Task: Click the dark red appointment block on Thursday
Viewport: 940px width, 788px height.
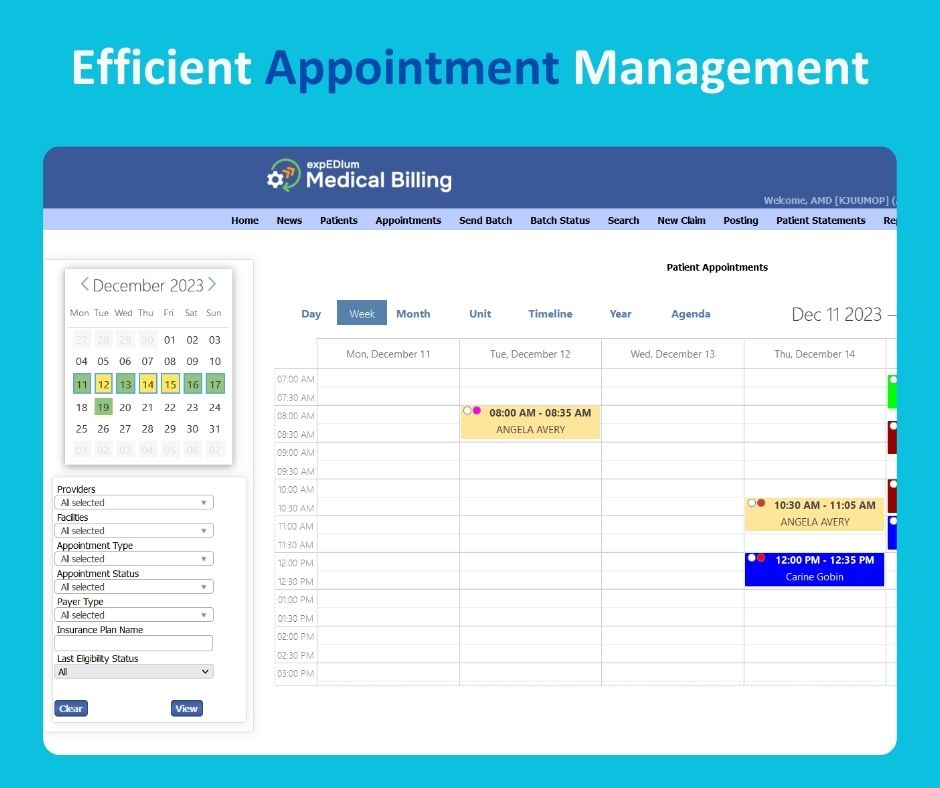Action: pos(891,437)
